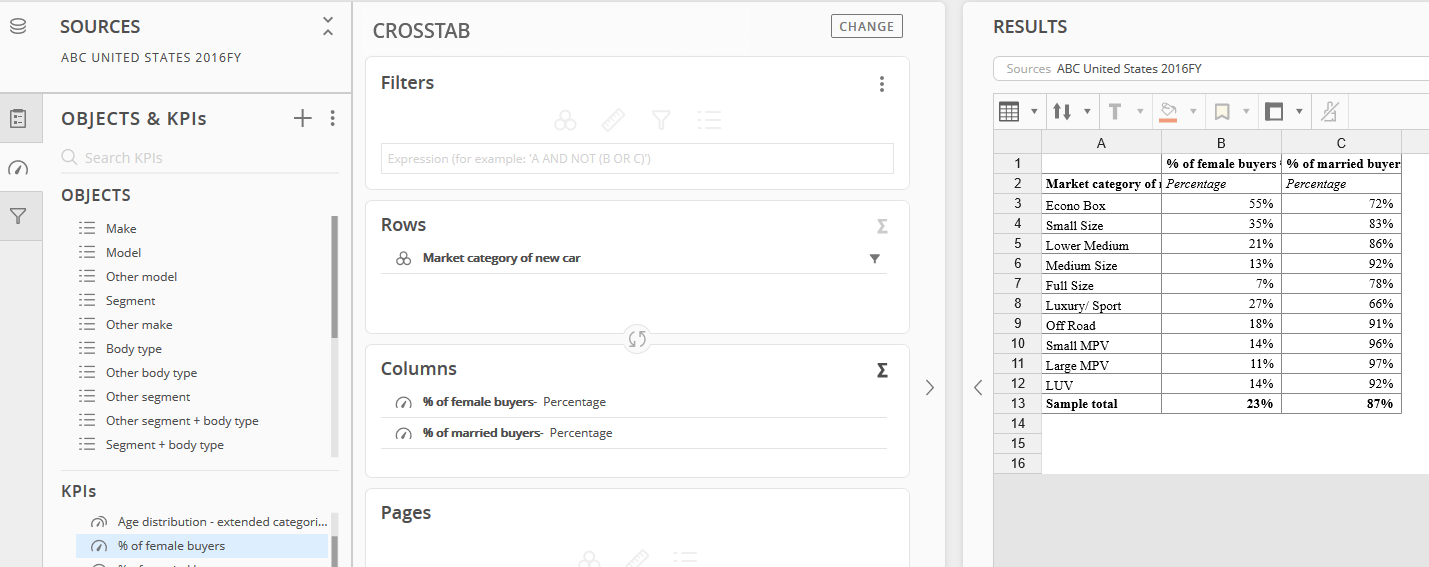Click the CHANGE button

click(867, 27)
